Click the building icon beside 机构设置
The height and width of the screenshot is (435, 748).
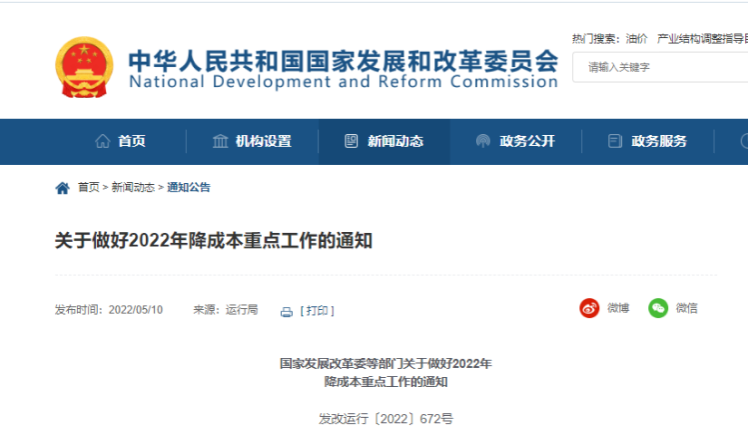pyautogui.click(x=220, y=141)
